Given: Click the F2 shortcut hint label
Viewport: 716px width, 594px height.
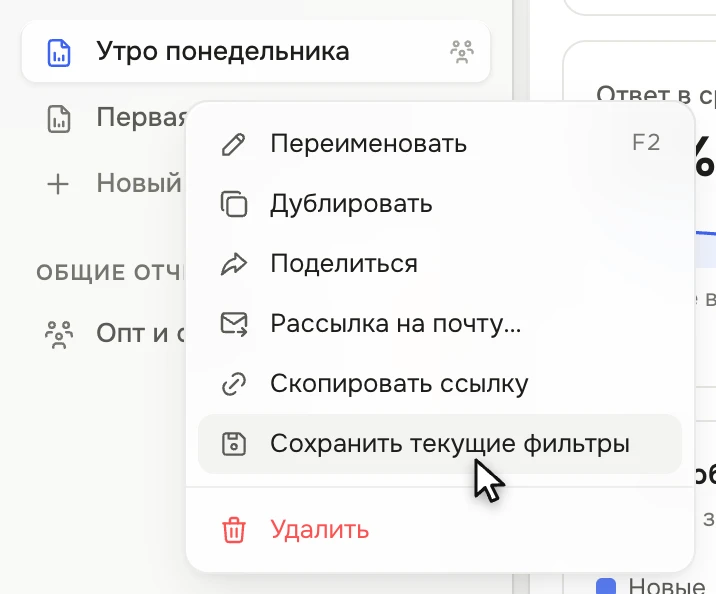Looking at the screenshot, I should [x=646, y=143].
